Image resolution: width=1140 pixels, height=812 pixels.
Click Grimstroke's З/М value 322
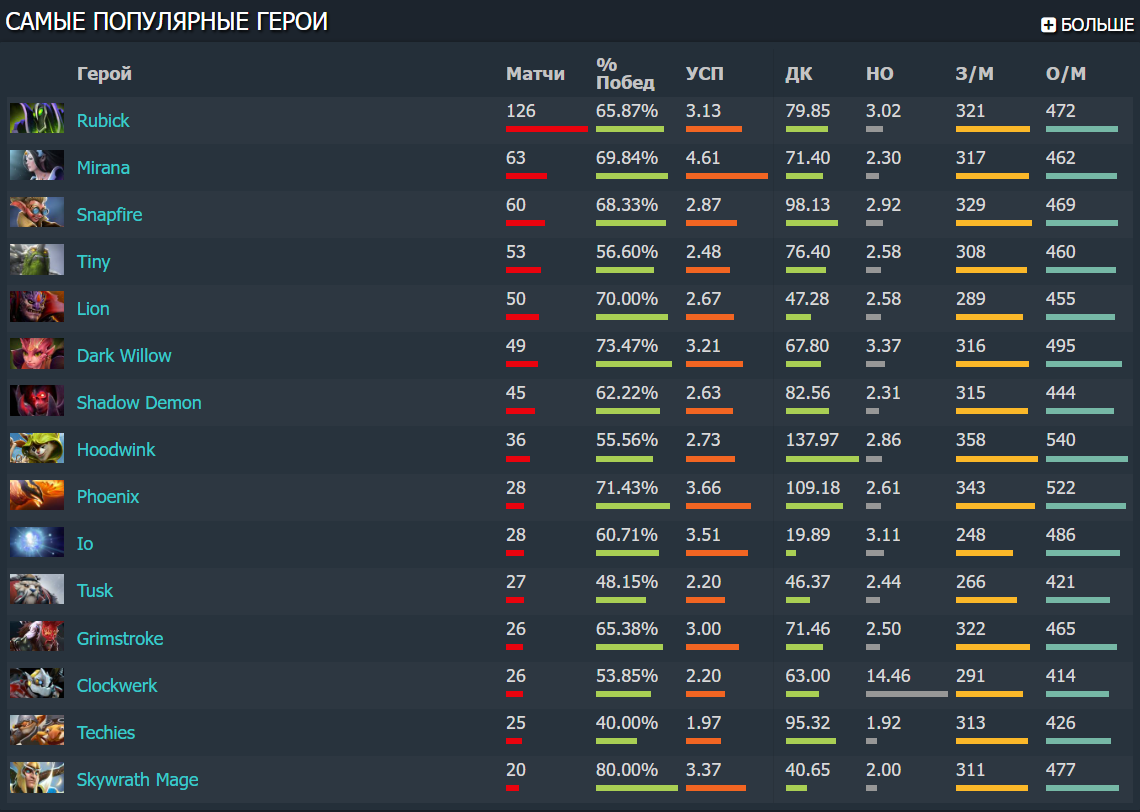pyautogui.click(x=971, y=629)
